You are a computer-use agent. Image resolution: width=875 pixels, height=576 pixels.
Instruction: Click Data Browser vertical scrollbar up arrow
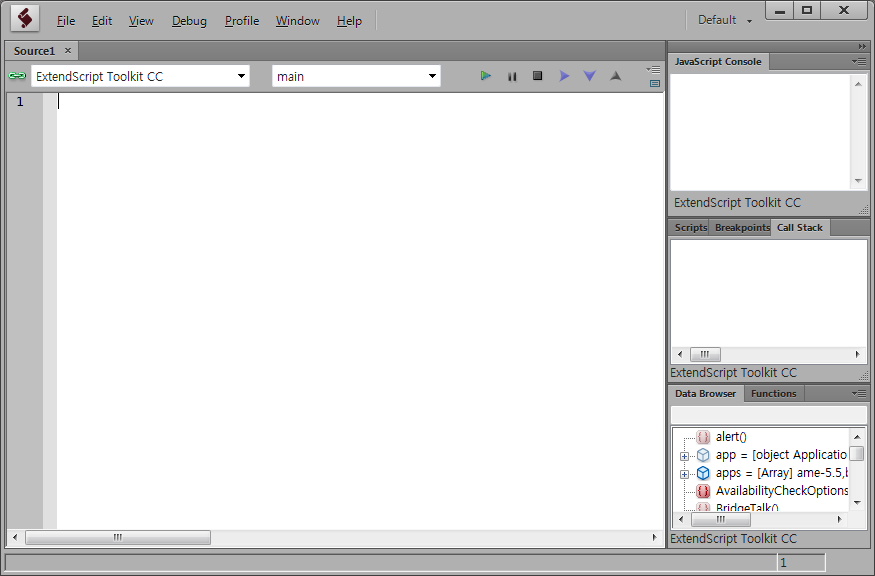pos(858,436)
